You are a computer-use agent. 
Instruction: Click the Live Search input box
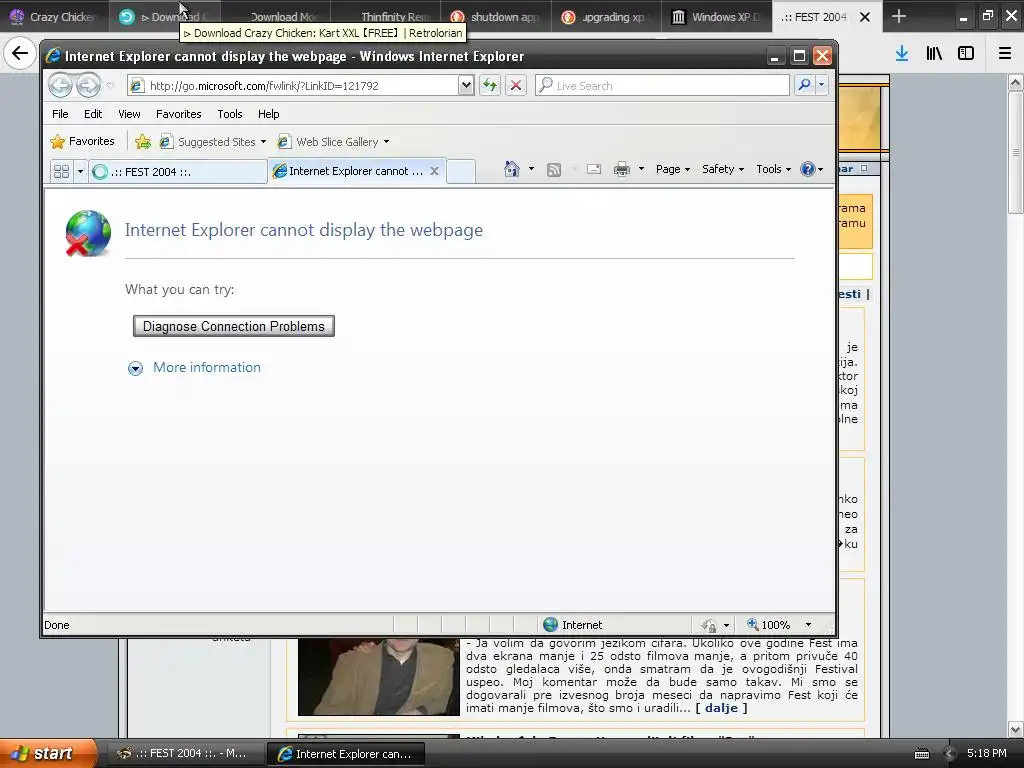point(662,86)
